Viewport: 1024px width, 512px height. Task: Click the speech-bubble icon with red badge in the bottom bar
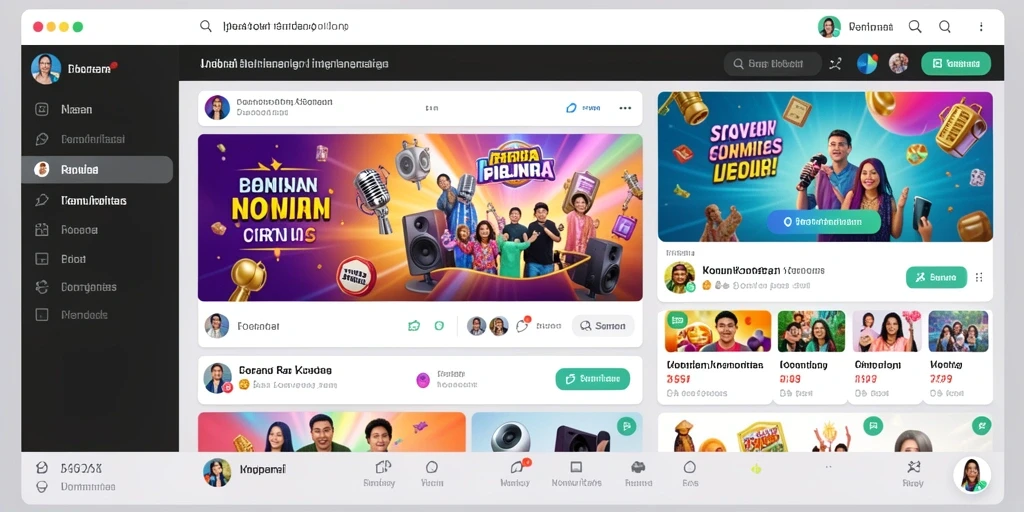click(x=518, y=466)
